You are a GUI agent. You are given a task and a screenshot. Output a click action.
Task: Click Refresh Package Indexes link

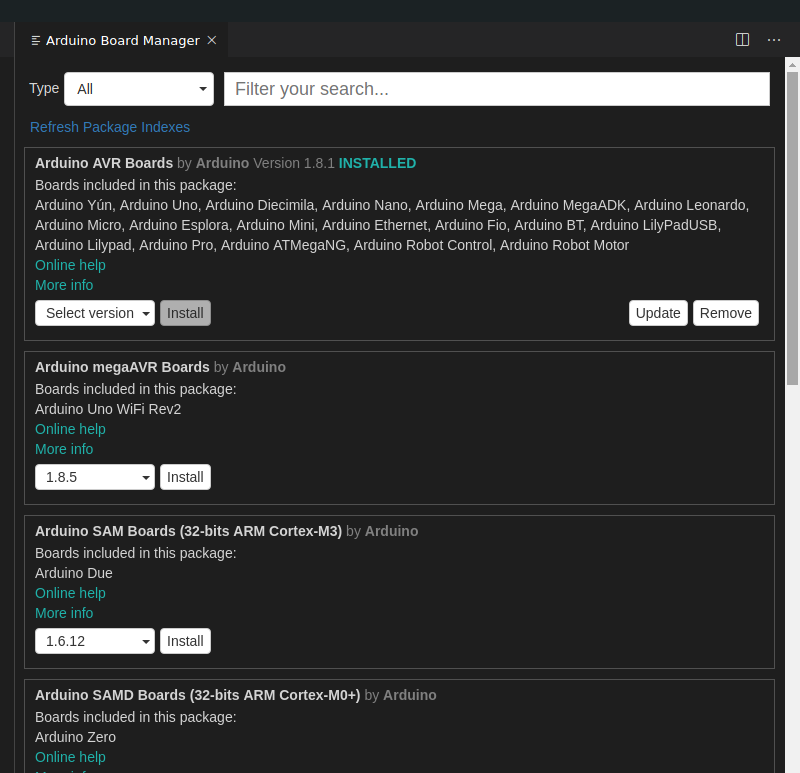tap(110, 127)
